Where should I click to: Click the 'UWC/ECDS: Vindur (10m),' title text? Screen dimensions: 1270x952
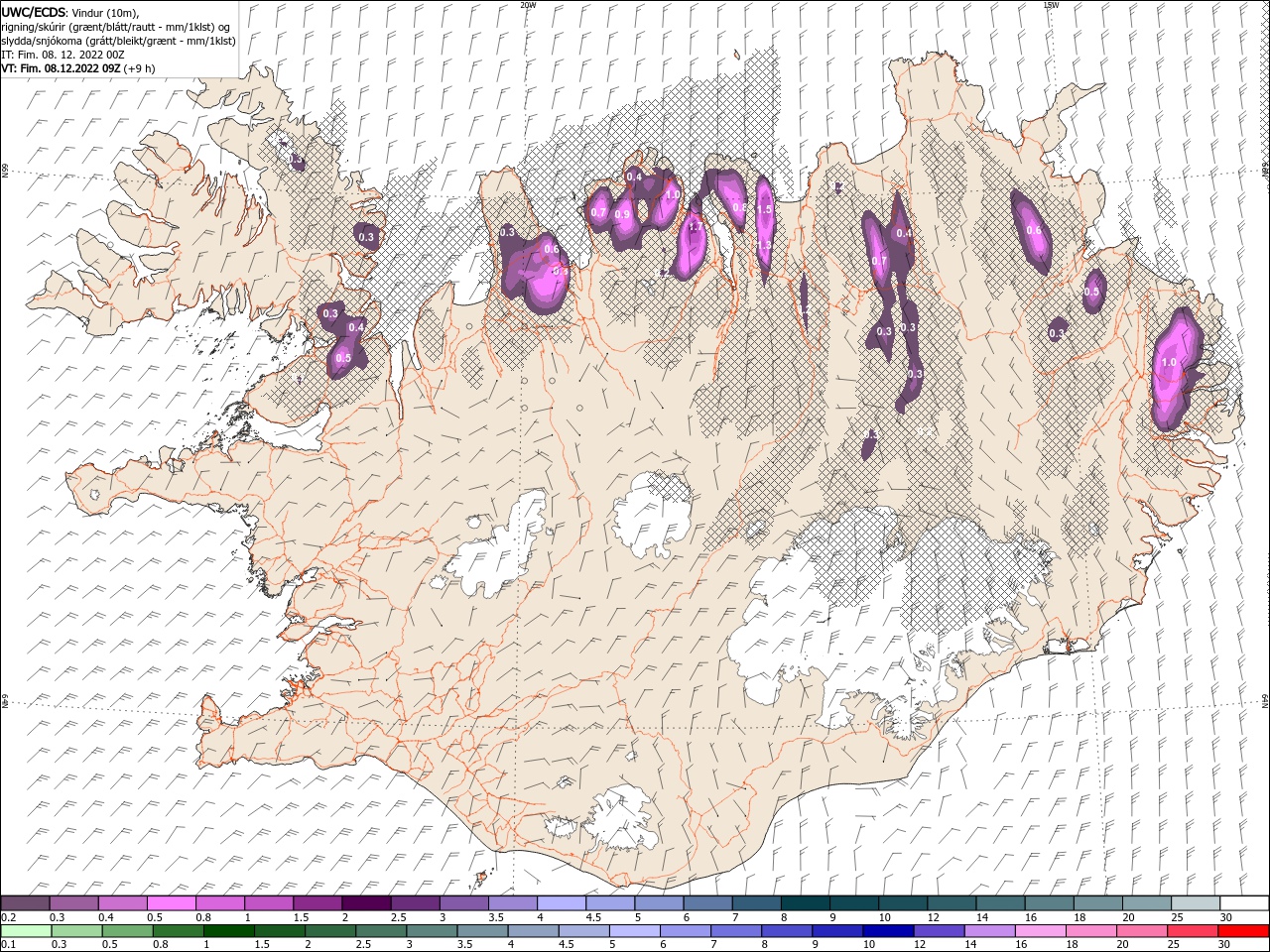[70, 13]
